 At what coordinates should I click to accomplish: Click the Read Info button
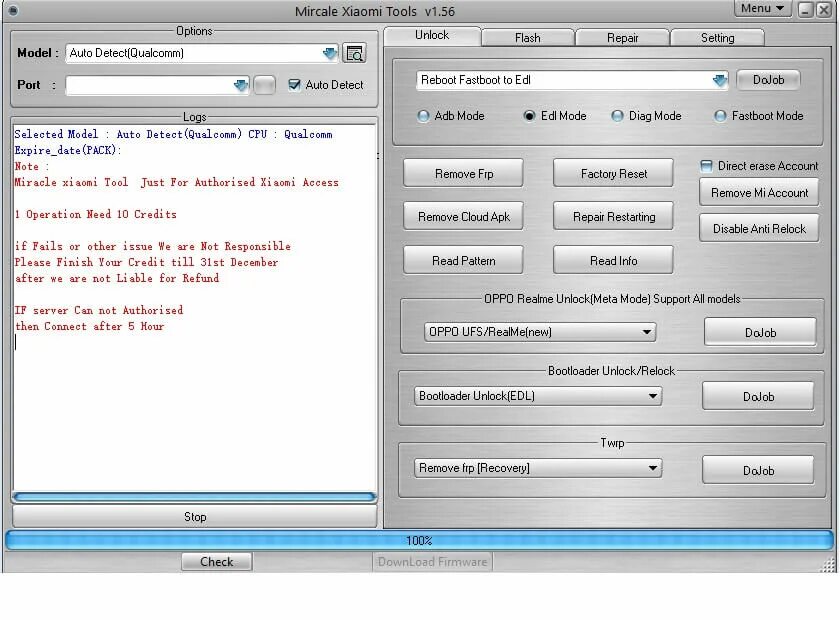coord(613,260)
